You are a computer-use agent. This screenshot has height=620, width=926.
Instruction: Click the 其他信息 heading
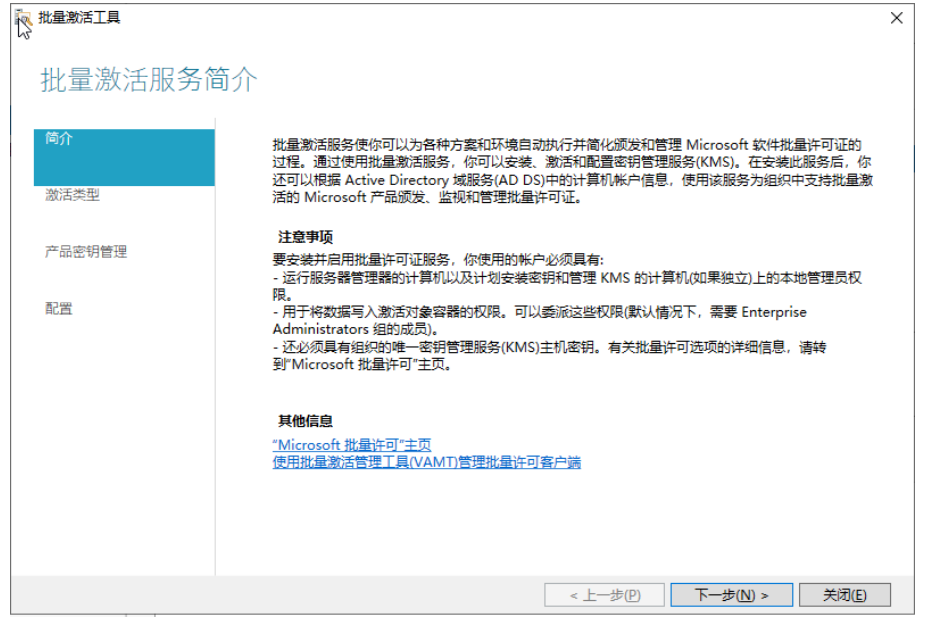tap(305, 421)
